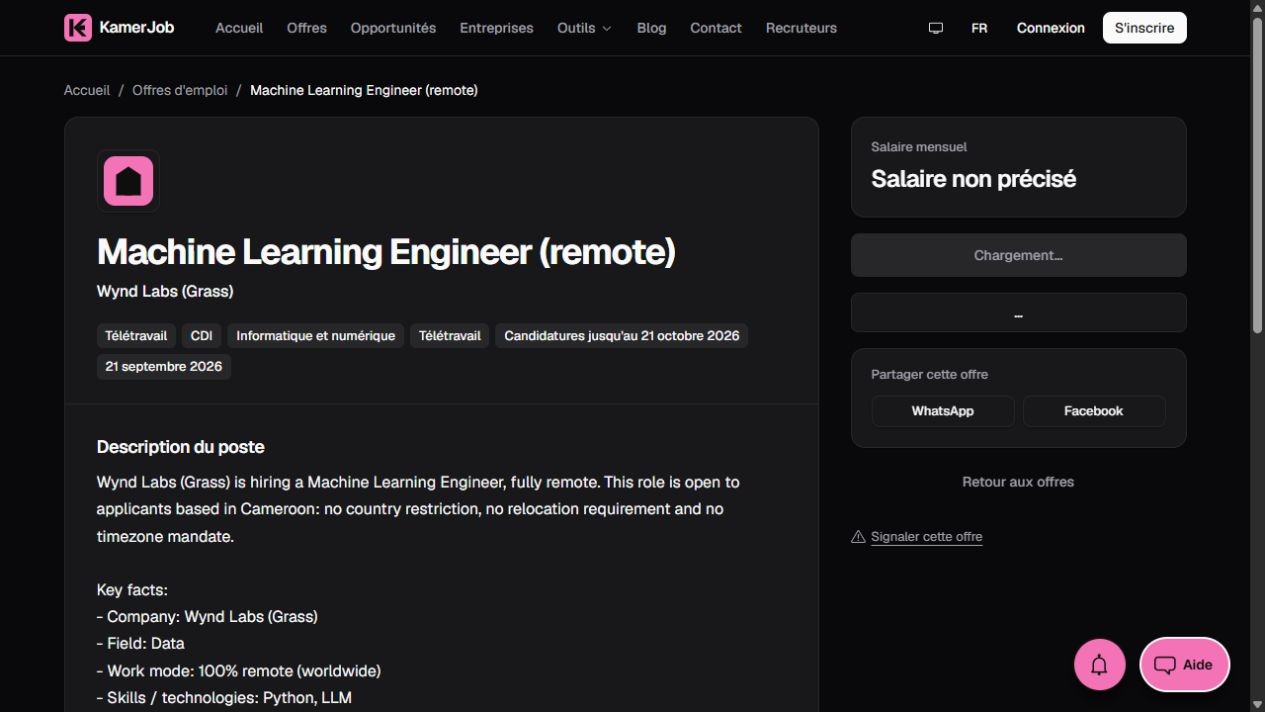Expand the Outils dropdown menu
This screenshot has width=1265, height=712.
tap(584, 28)
